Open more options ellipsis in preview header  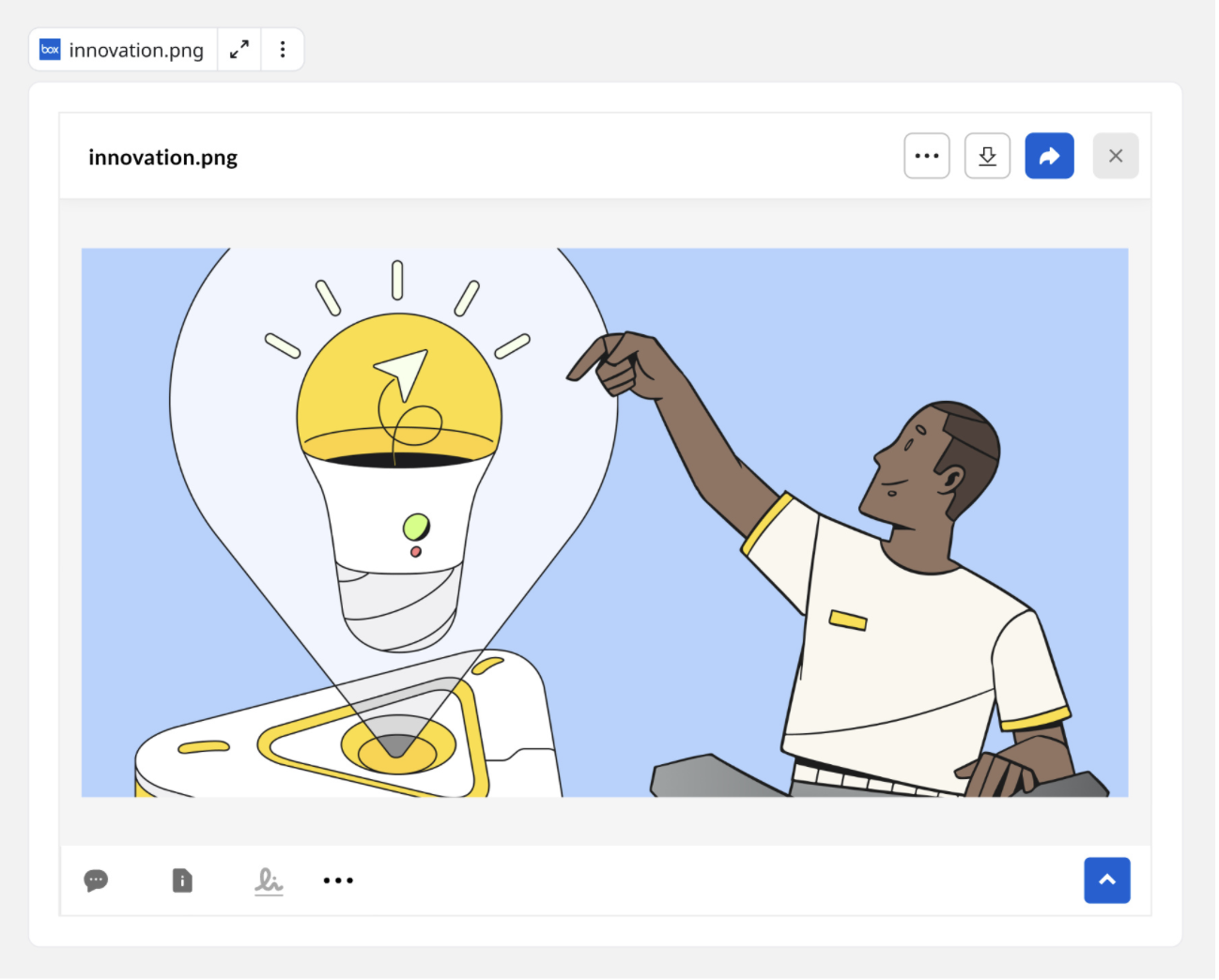click(927, 156)
